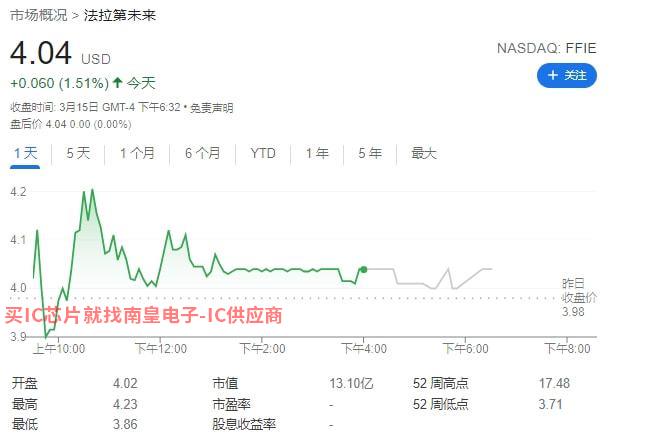Click the 下午4:00 axis label
Image resolution: width=648 pixels, height=437 pixels.
point(364,349)
